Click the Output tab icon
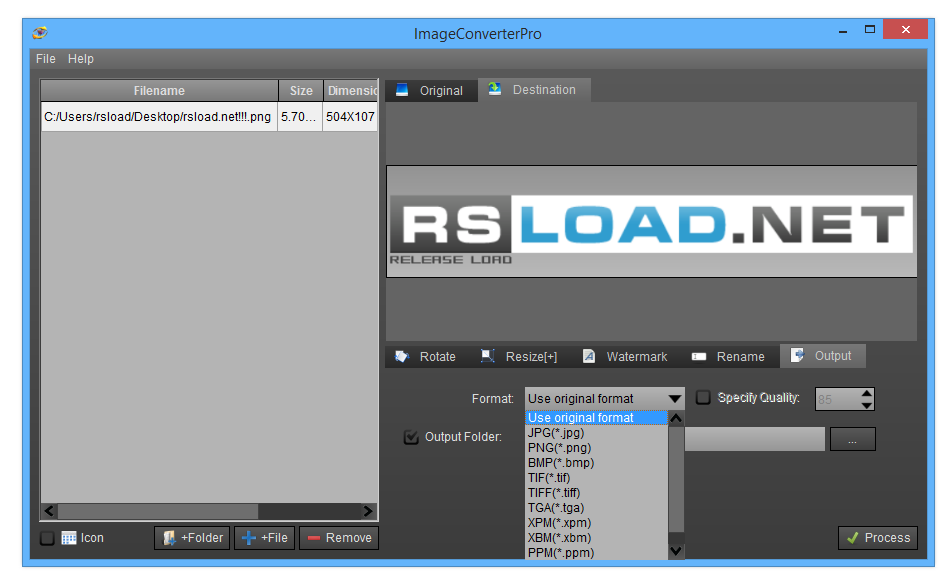 [797, 355]
